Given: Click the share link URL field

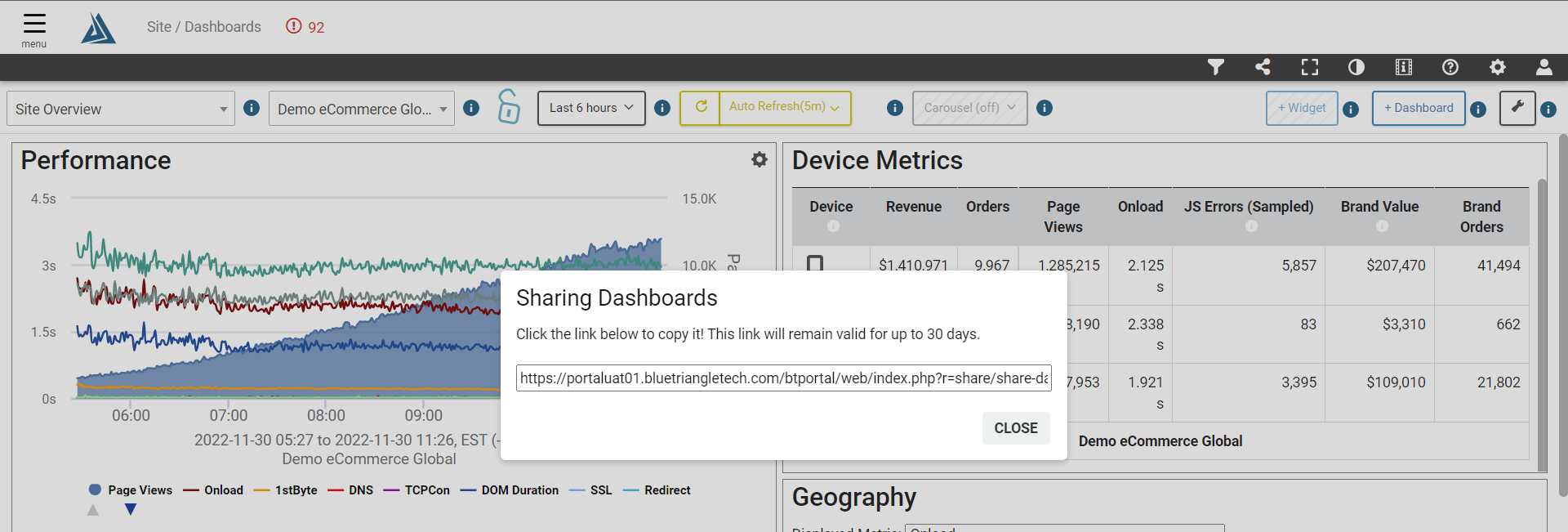Looking at the screenshot, I should click(x=784, y=378).
